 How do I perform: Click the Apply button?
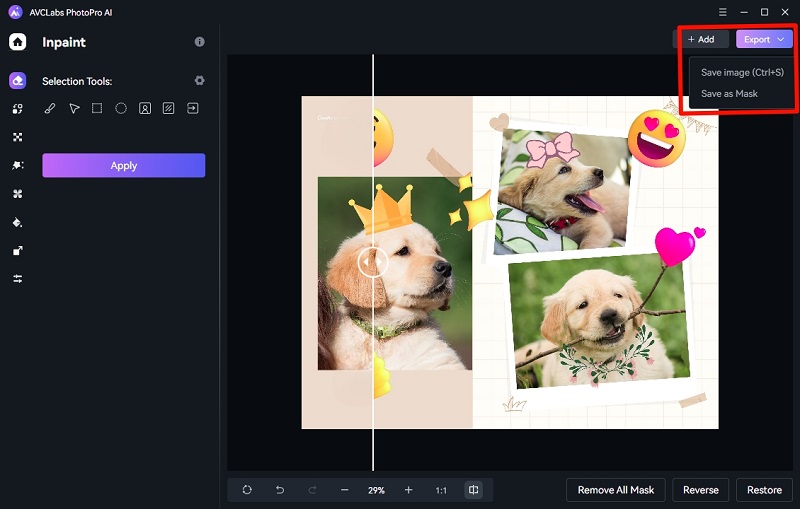click(x=123, y=165)
